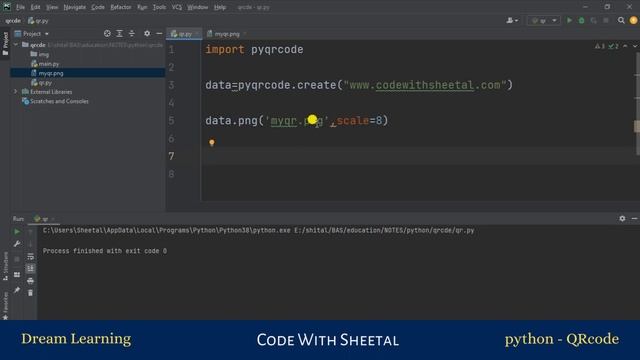The width and height of the screenshot is (640, 360).
Task: Toggle soft-wrap in Run console
Action: [30, 256]
